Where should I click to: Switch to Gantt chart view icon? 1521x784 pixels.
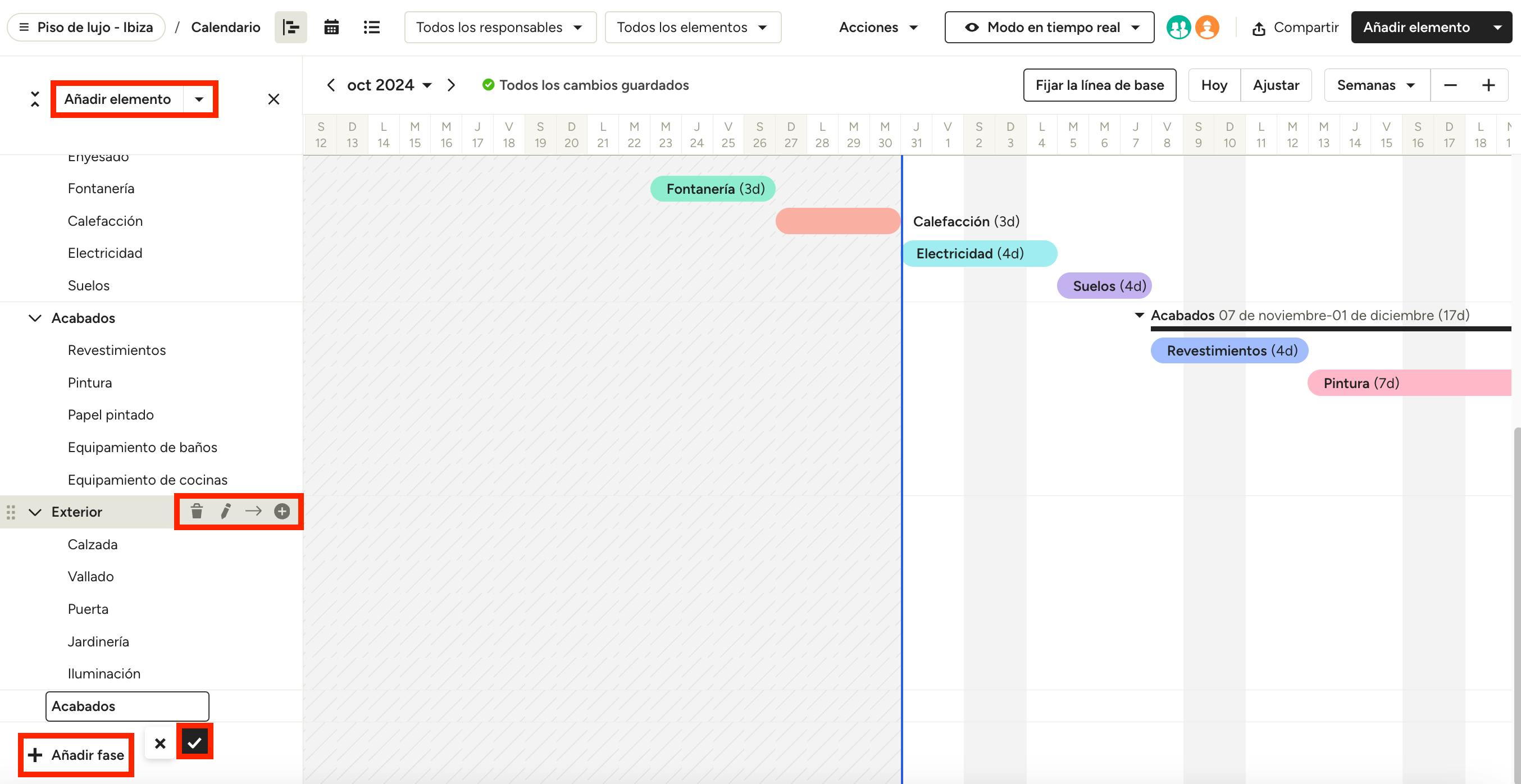290,27
